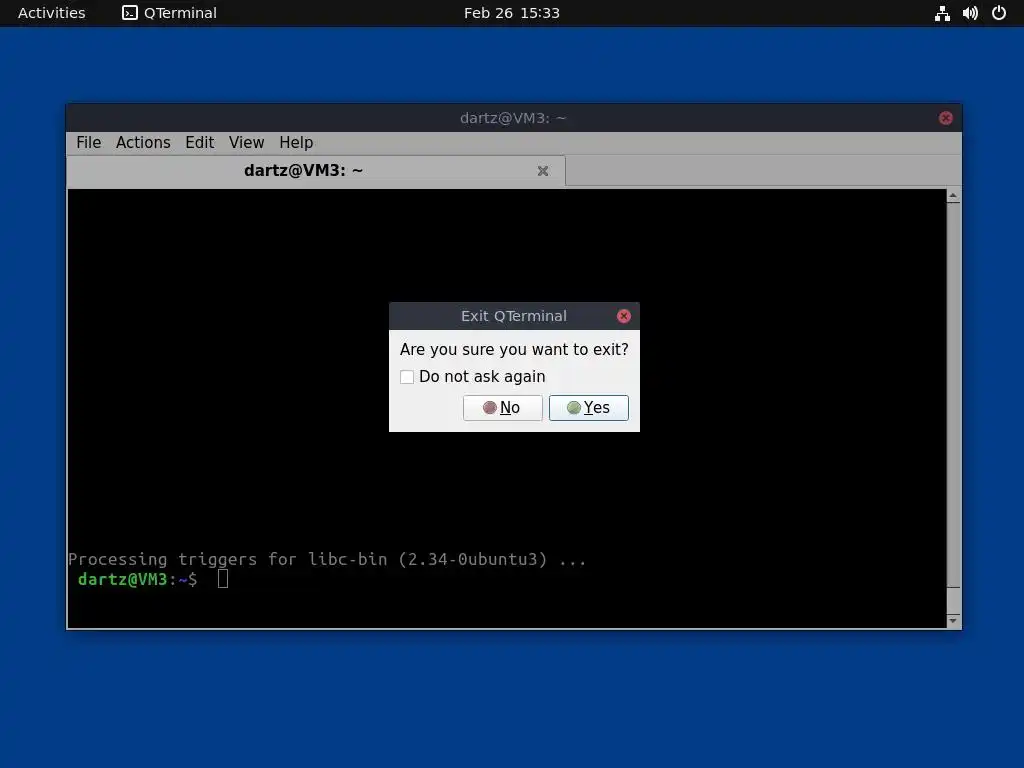Screen dimensions: 1024x768
Task: Close the dartz@VM3 tab with its x icon
Action: point(543,171)
